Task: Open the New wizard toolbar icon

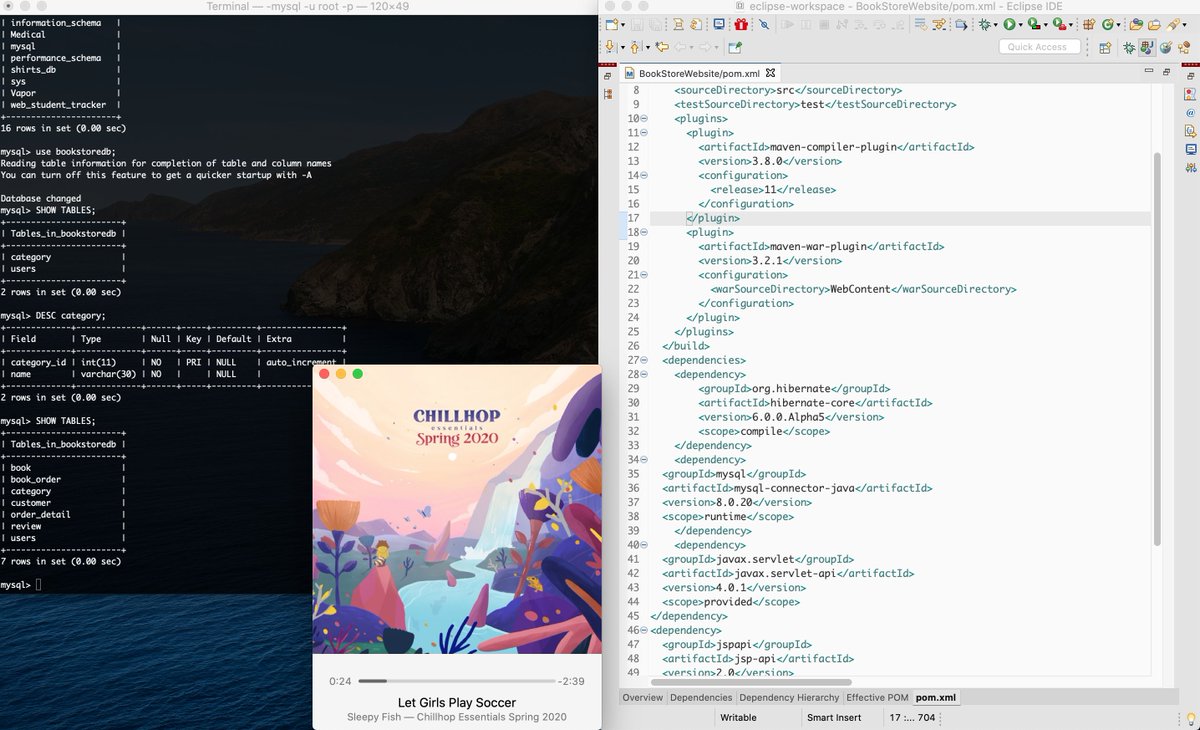Action: click(x=611, y=24)
